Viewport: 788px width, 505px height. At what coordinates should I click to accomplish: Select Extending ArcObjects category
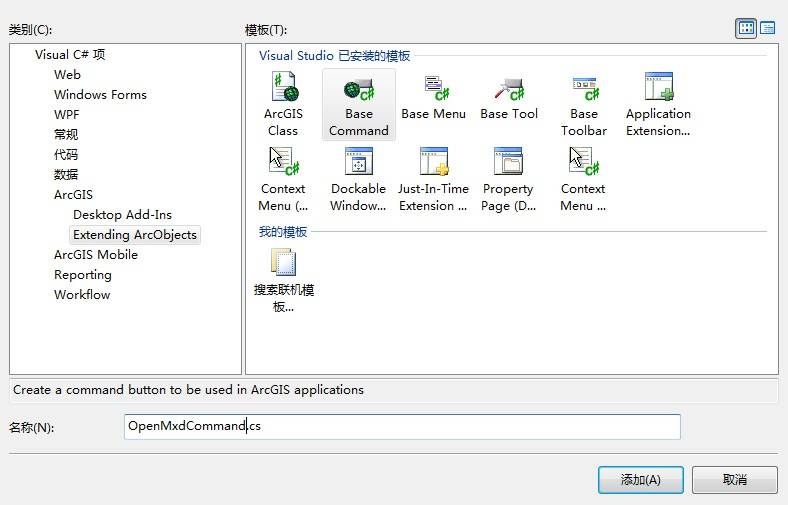[x=135, y=235]
